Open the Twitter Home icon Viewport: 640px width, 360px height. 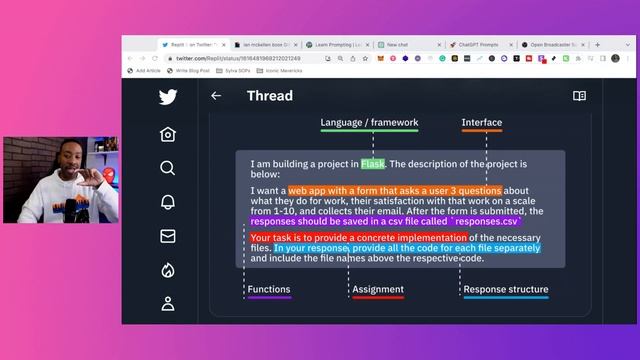click(x=168, y=134)
